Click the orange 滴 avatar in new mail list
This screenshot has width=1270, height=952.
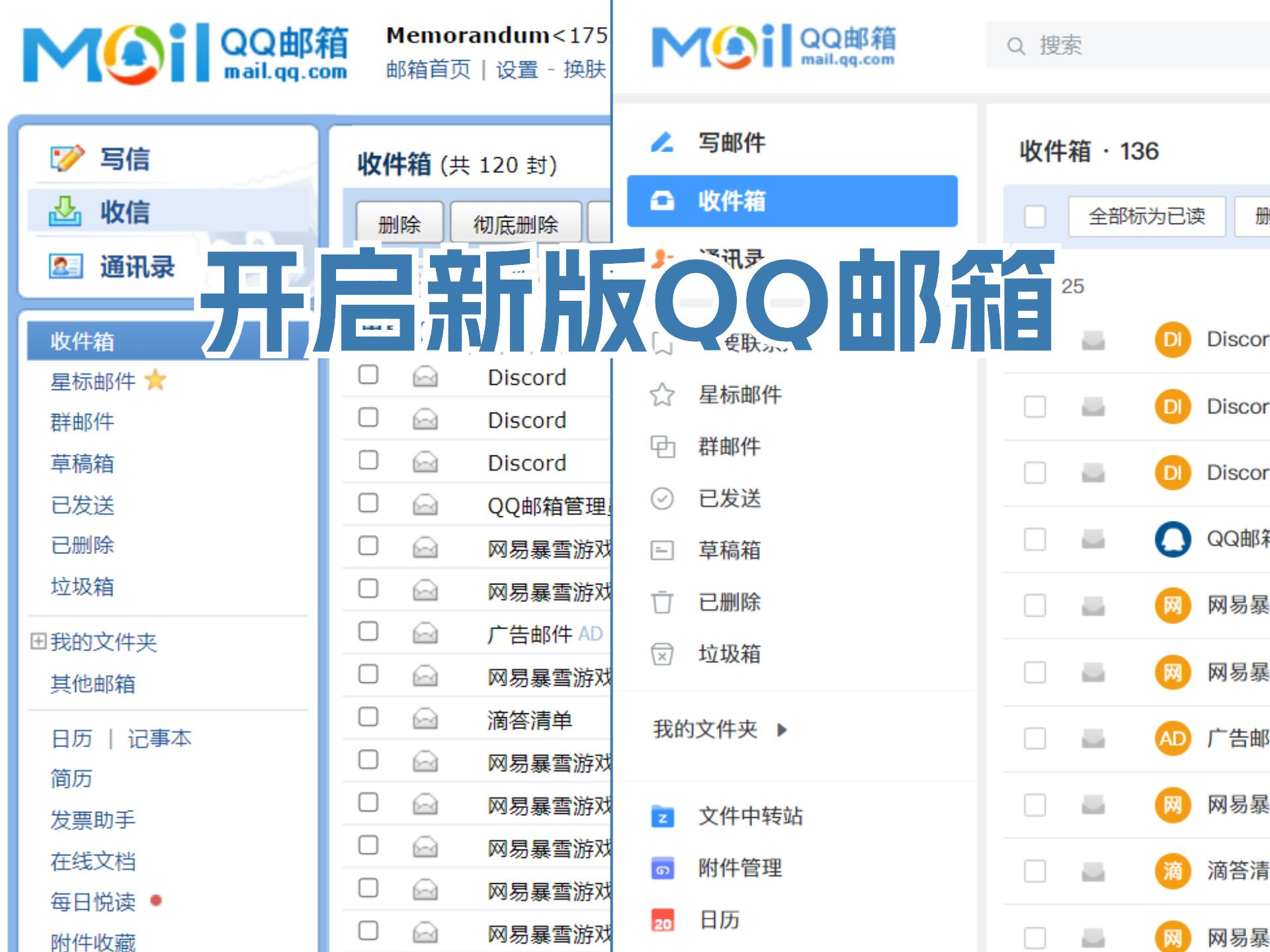tap(1173, 871)
